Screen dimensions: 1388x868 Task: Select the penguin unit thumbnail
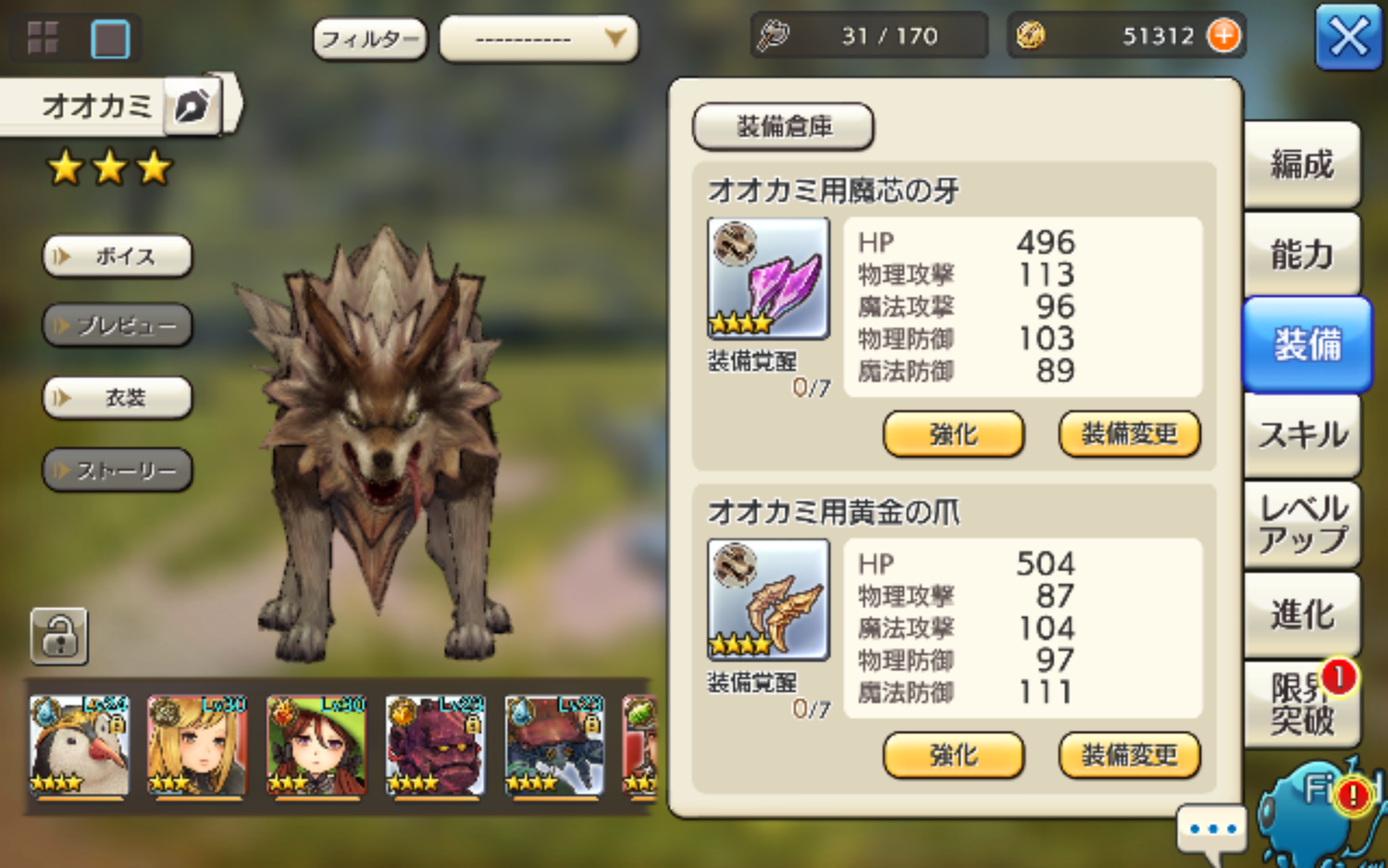click(79, 746)
